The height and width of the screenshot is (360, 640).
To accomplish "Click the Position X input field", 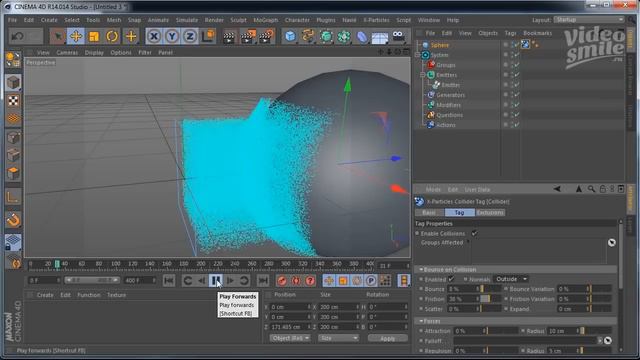I will click(x=289, y=307).
